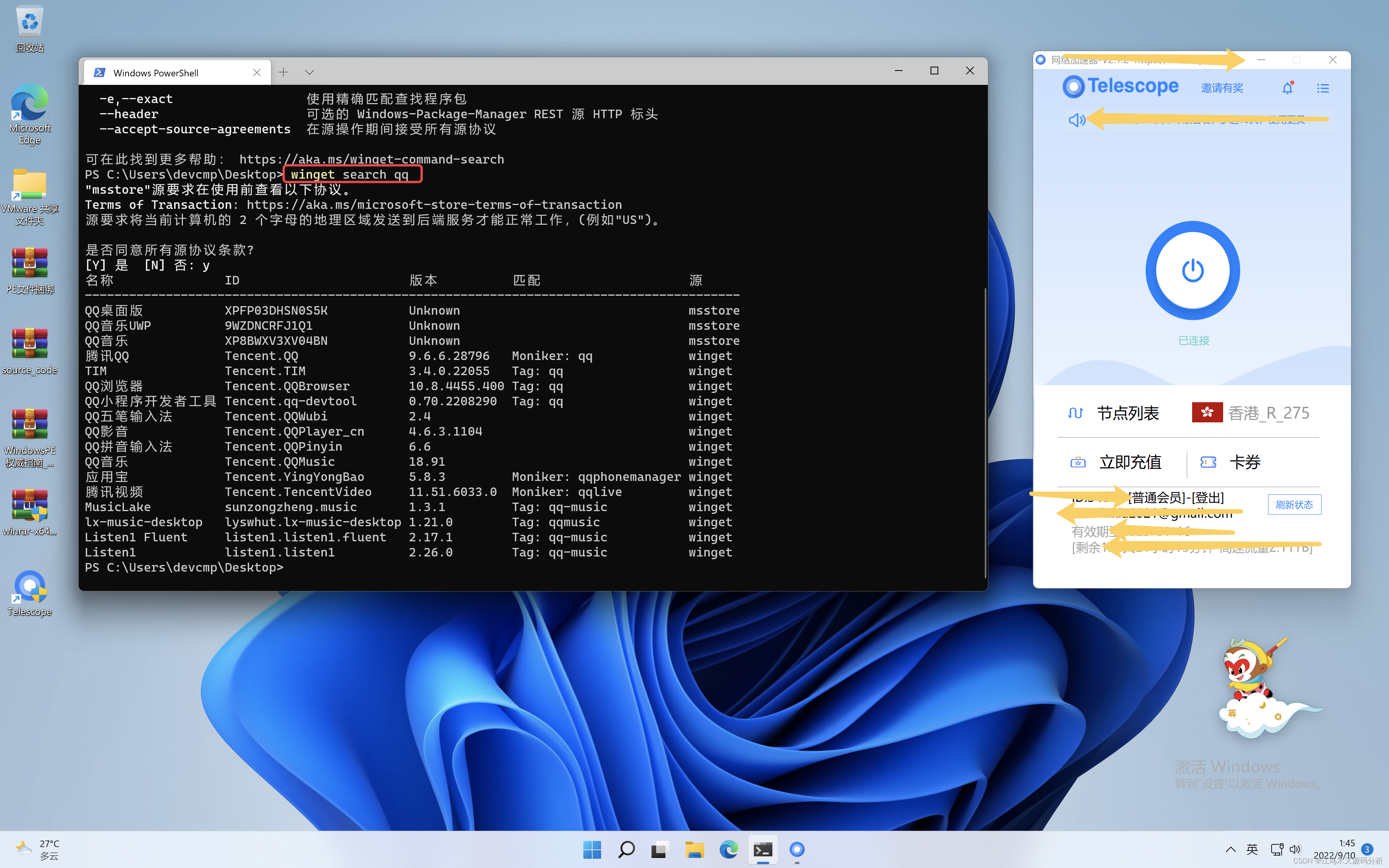Close the Windows PowerShell tab
Viewport: 1389px width, 868px height.
pyautogui.click(x=257, y=72)
